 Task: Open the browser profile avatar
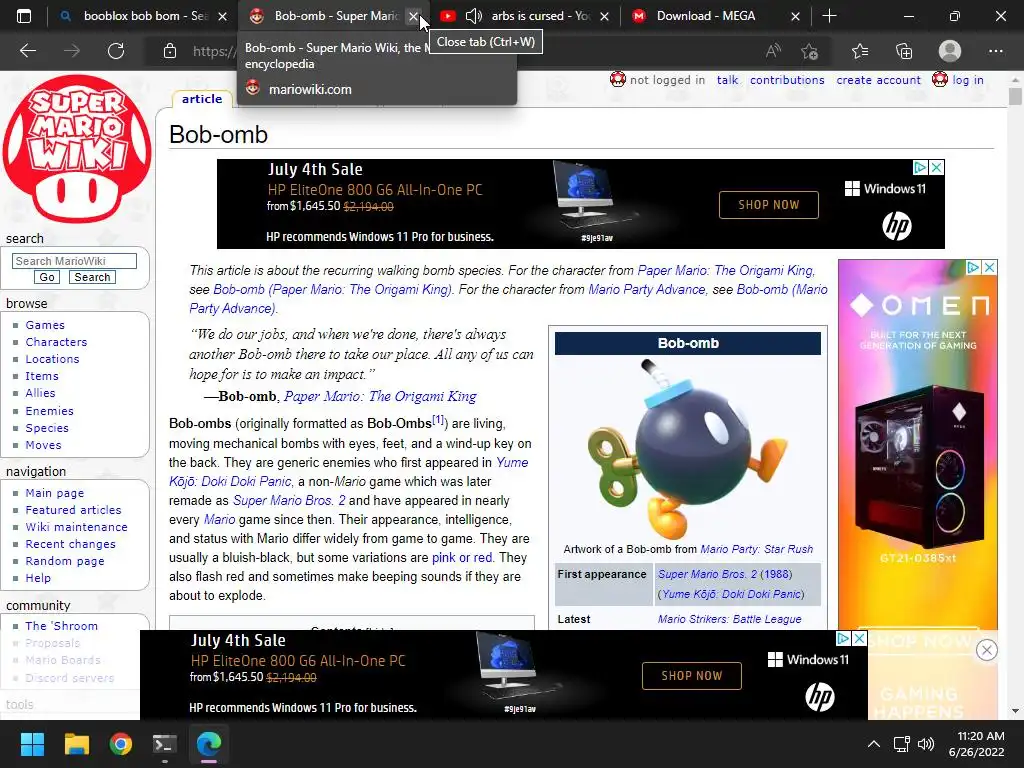pos(950,51)
